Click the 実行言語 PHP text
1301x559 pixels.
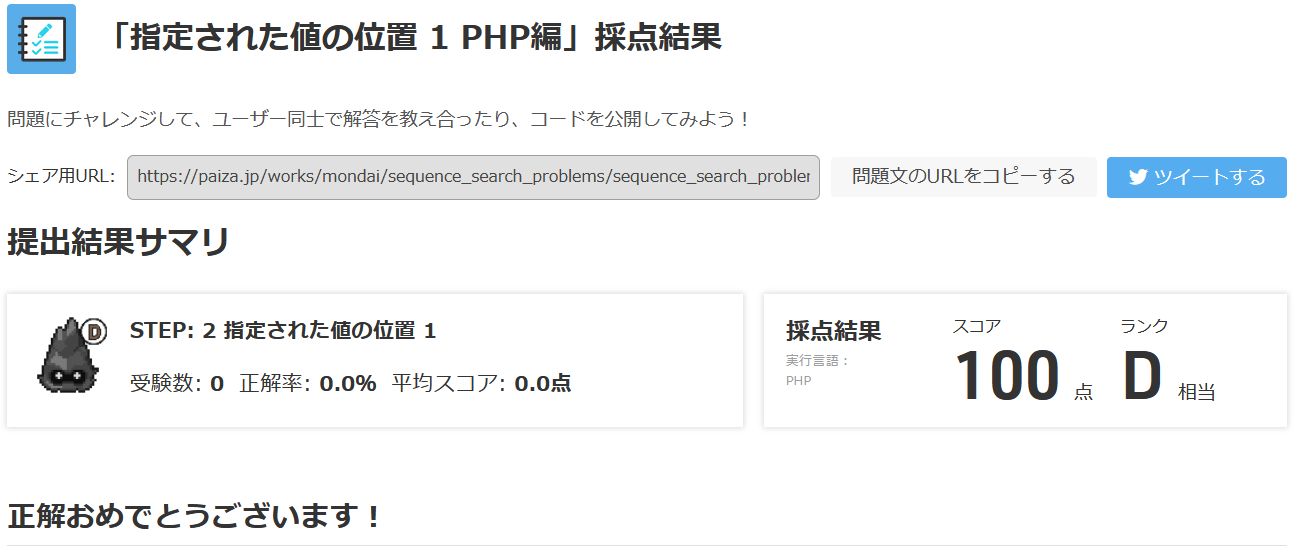pos(817,371)
